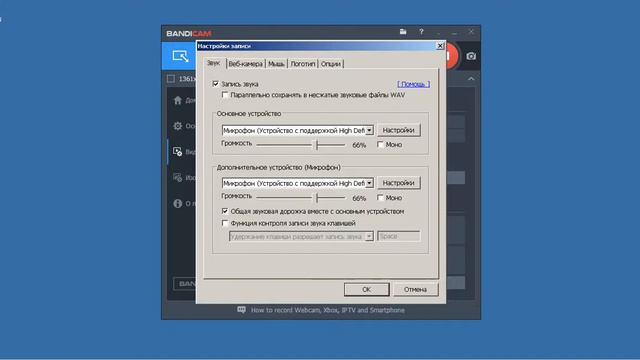The image size is (640, 360).
Task: Click the speech bubble icon in bottom bar
Action: pos(242,310)
